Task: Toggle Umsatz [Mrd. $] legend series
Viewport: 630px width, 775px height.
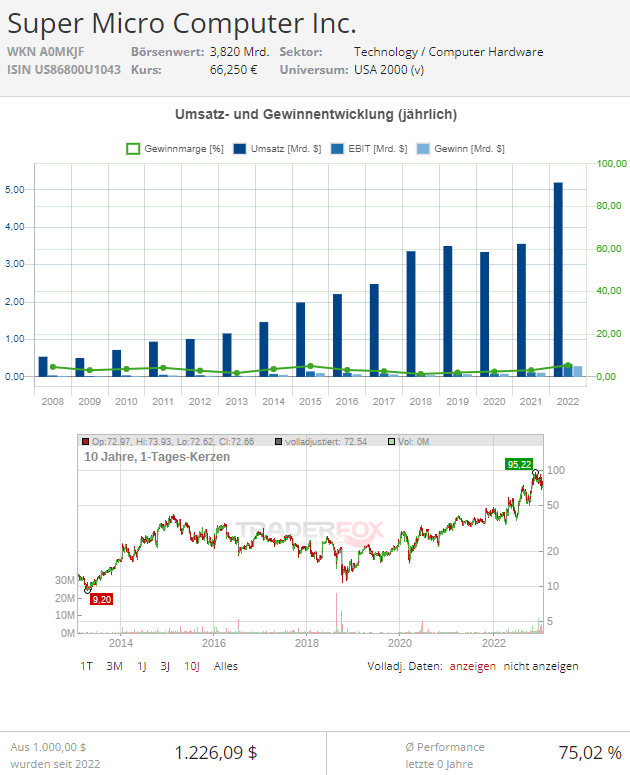Action: 277,149
